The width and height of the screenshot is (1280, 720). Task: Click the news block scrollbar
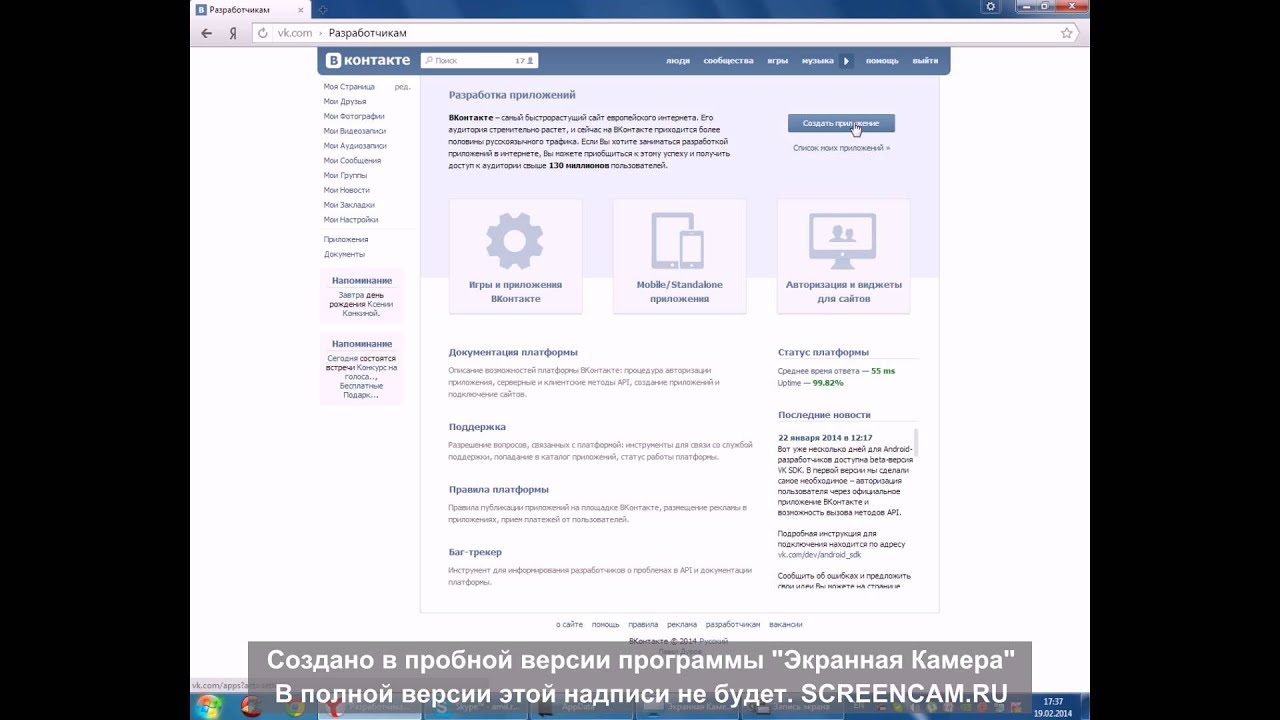(x=917, y=442)
